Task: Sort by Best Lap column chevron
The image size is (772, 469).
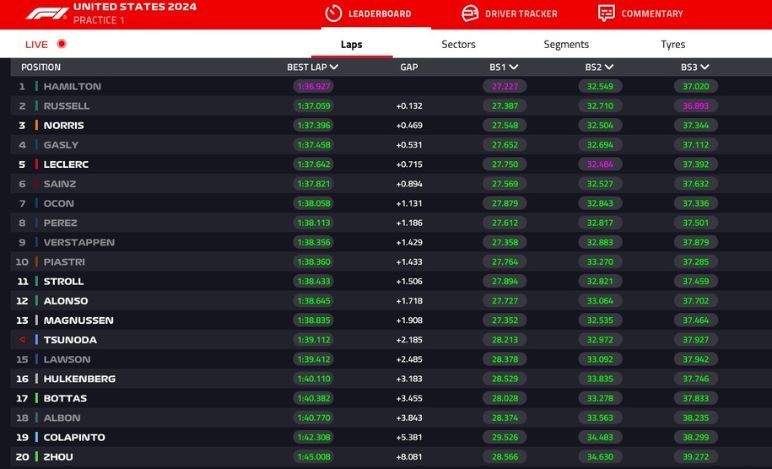Action: pyautogui.click(x=334, y=67)
